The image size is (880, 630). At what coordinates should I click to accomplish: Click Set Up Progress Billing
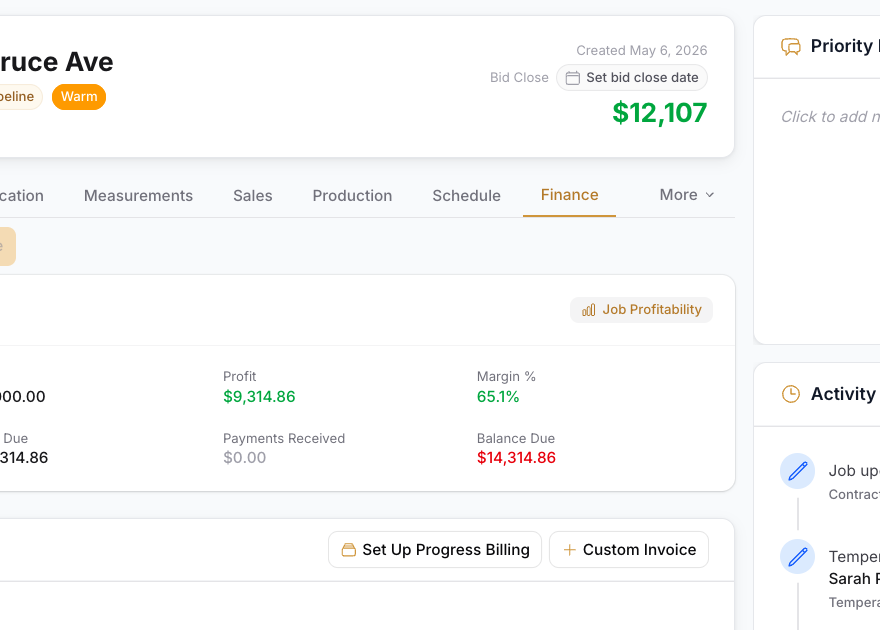(x=435, y=550)
